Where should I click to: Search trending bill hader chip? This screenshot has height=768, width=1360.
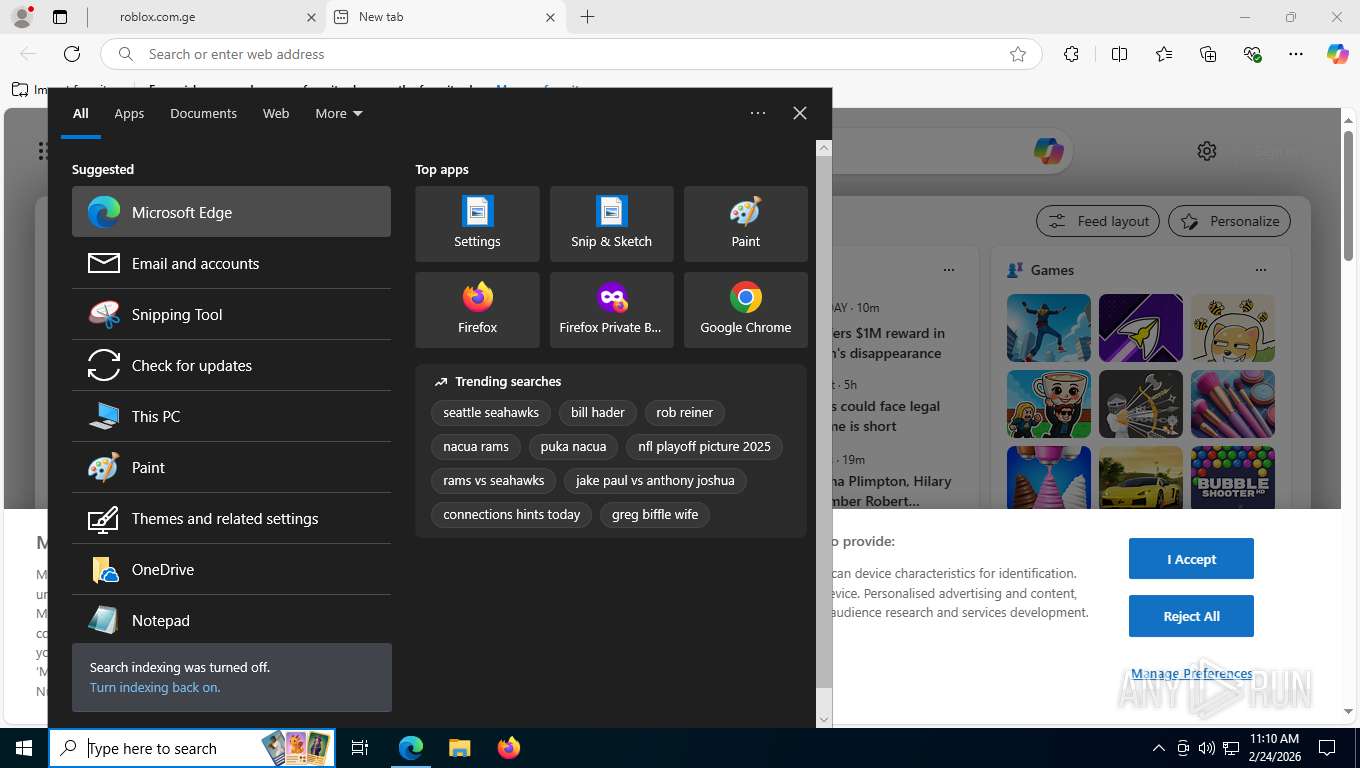click(598, 412)
